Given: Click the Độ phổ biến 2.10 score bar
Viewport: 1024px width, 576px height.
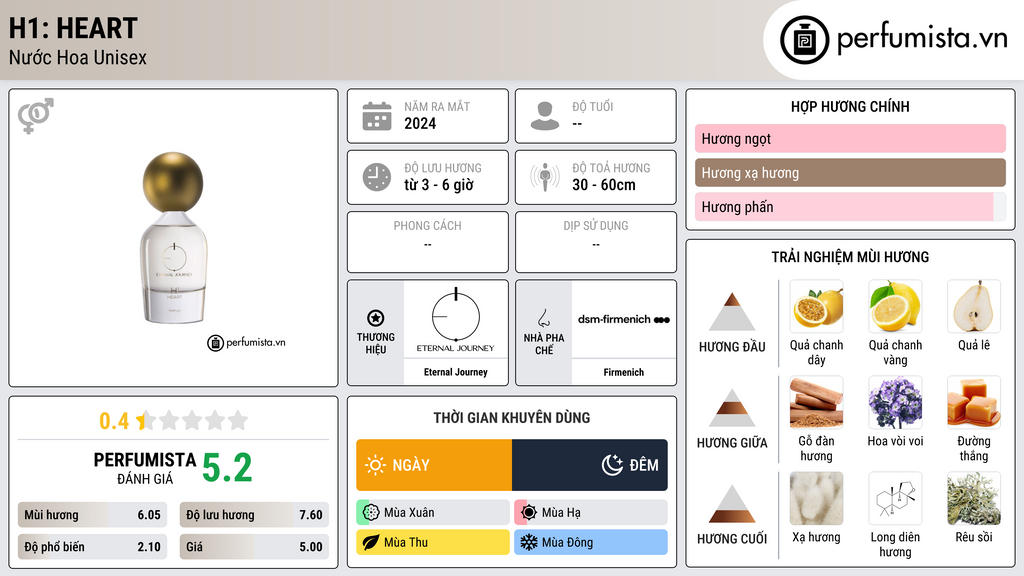Looking at the screenshot, I should coord(93,547).
